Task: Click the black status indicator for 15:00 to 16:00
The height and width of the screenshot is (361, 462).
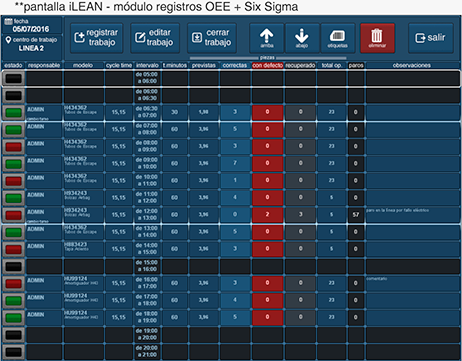Action: 14,266
